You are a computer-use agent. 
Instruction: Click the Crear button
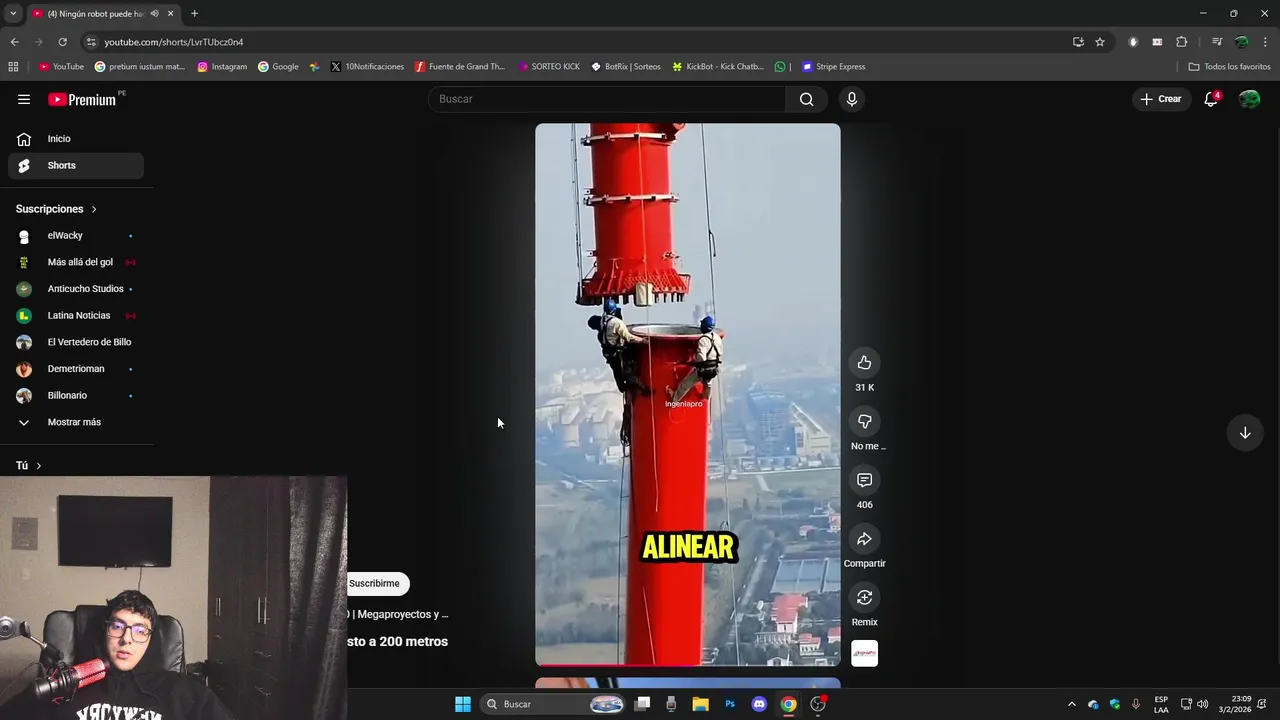[x=1161, y=99]
